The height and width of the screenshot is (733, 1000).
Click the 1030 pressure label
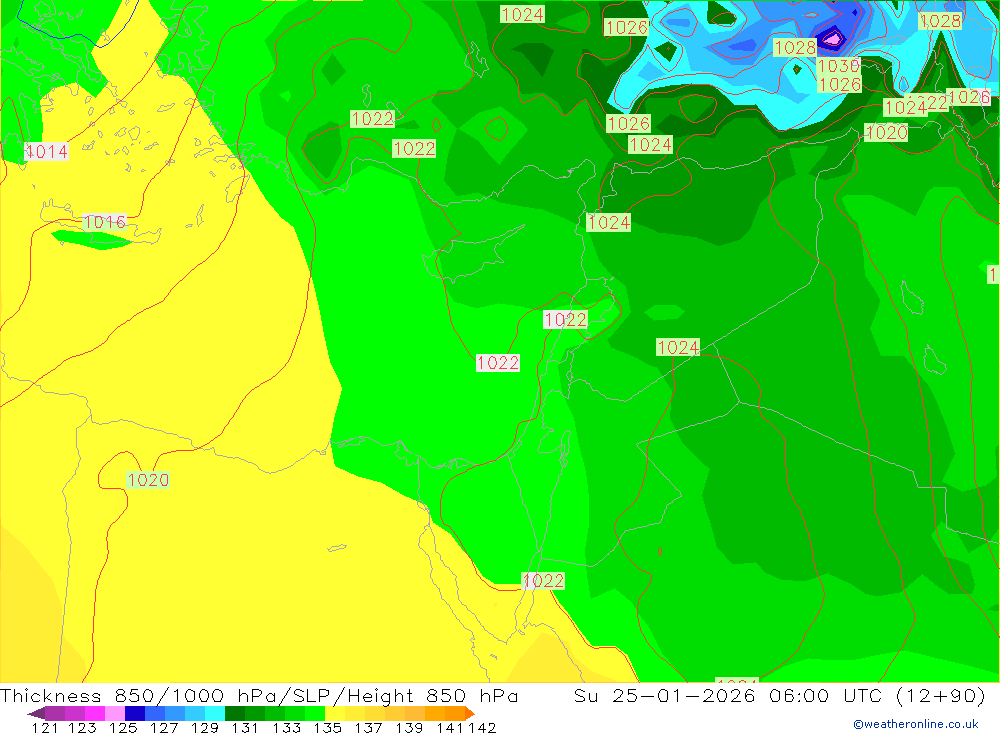pyautogui.click(x=839, y=66)
